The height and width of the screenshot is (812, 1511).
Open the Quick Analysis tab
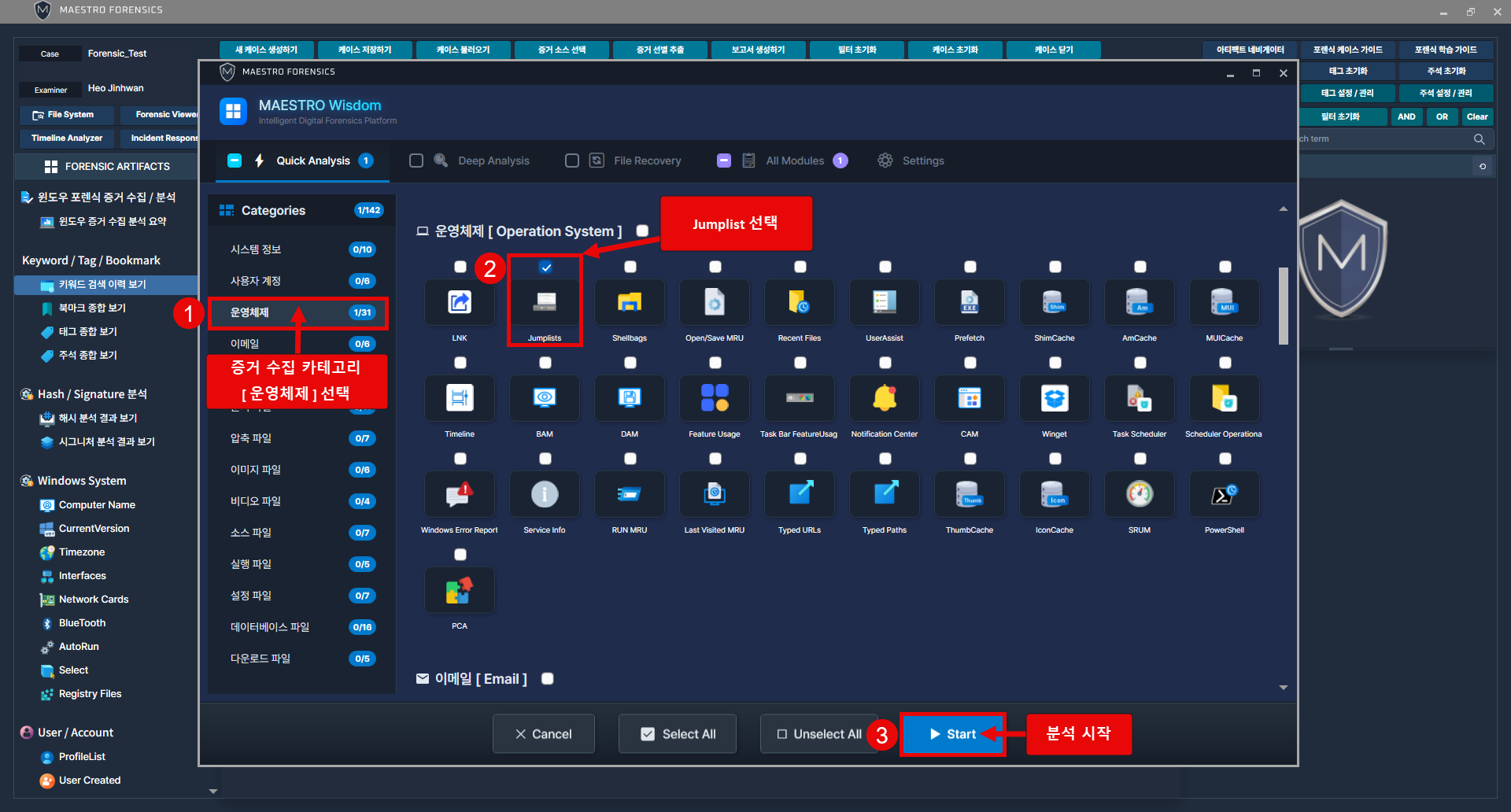301,161
